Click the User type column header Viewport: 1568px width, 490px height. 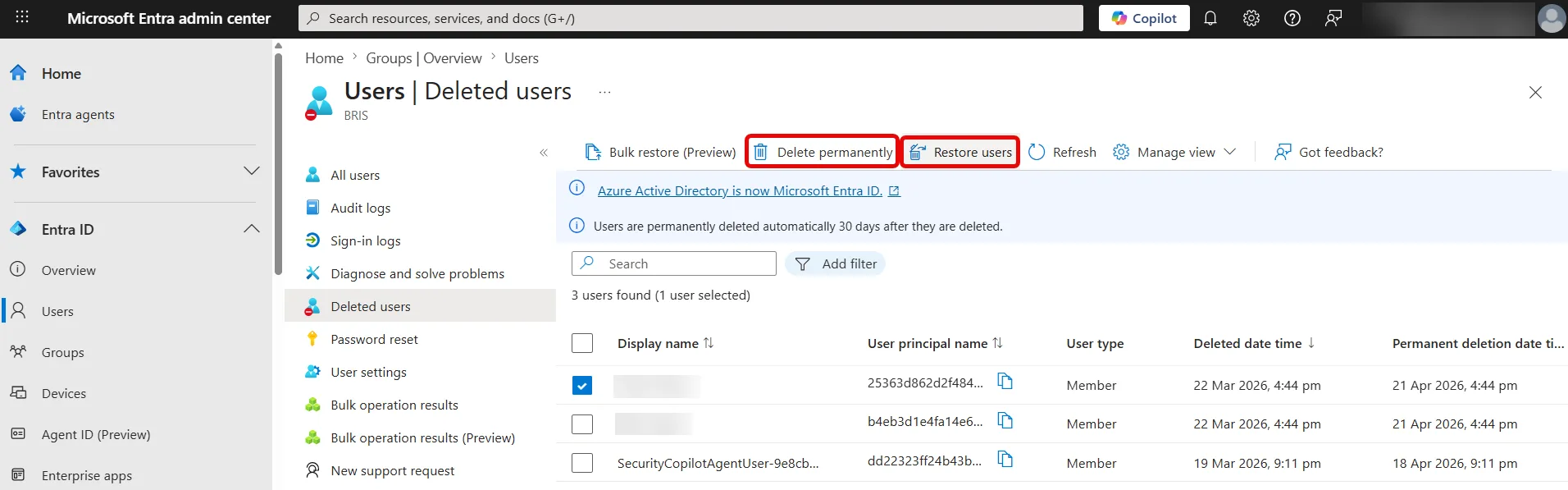tap(1095, 343)
